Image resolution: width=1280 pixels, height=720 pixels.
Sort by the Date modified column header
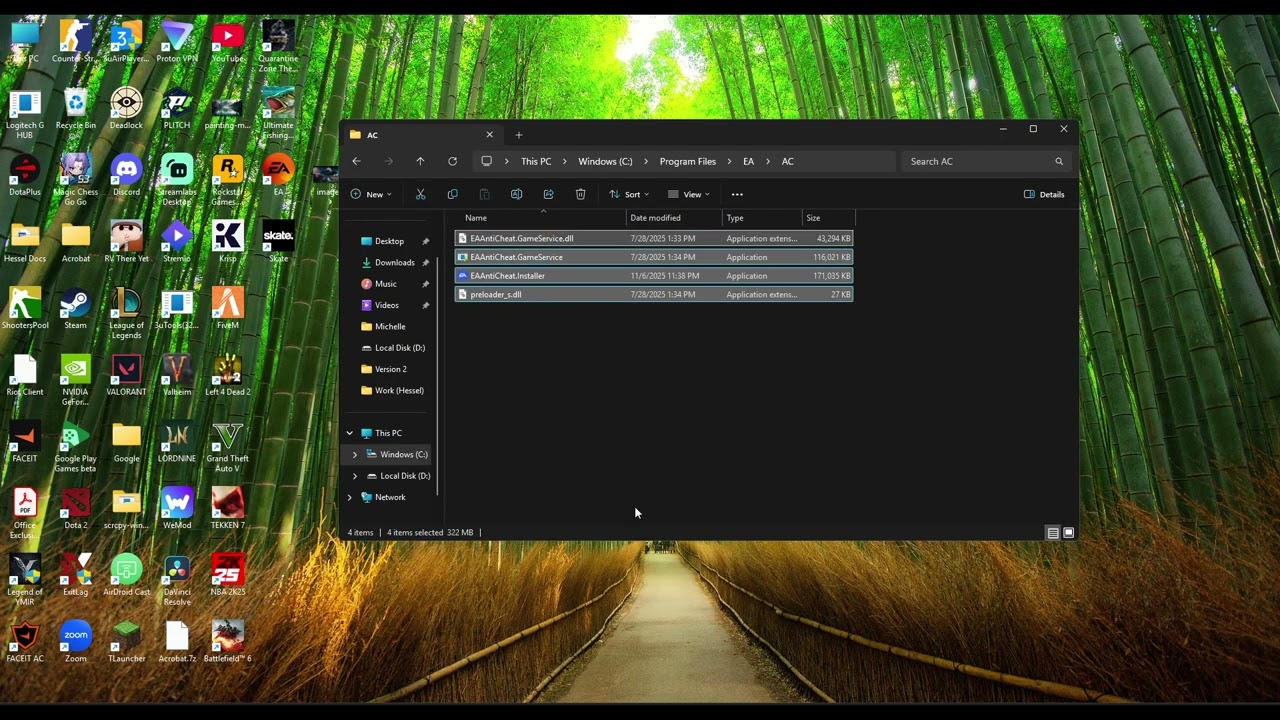674,218
